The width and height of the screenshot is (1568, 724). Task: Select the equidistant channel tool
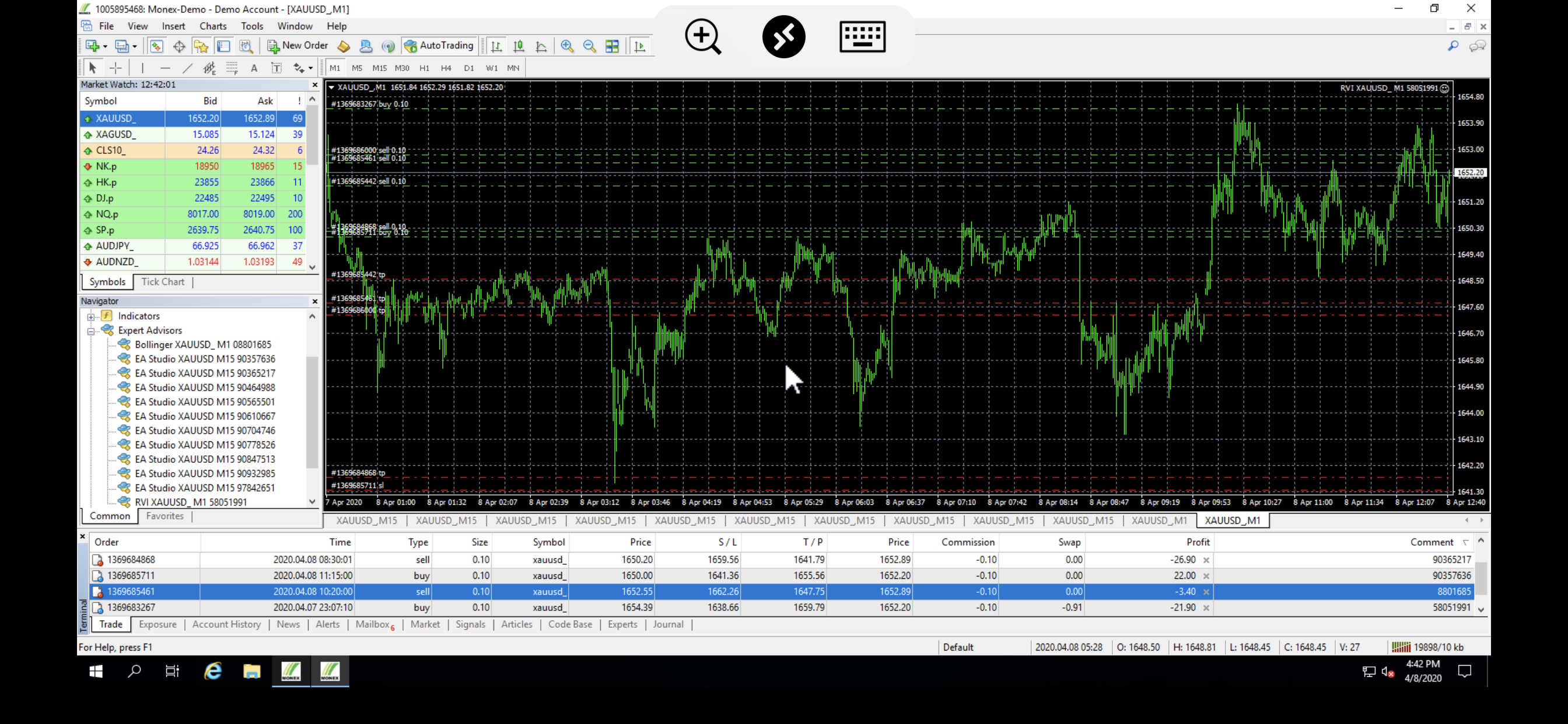click(x=209, y=68)
